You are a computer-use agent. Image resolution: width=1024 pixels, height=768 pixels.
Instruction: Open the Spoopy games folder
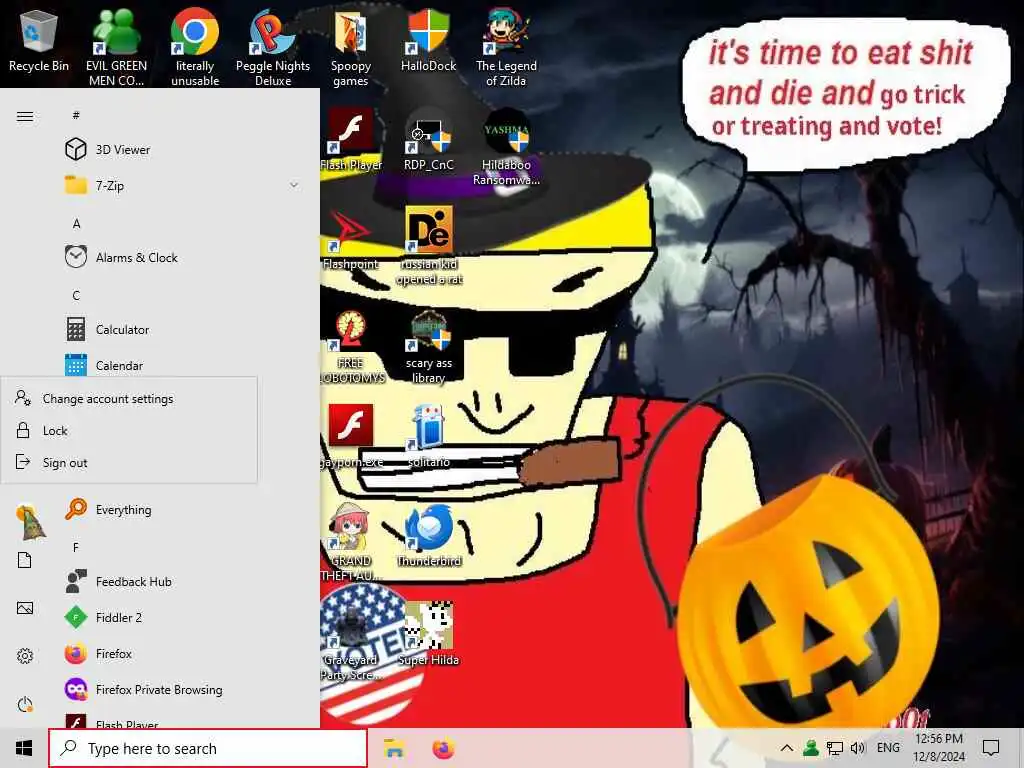click(x=351, y=48)
